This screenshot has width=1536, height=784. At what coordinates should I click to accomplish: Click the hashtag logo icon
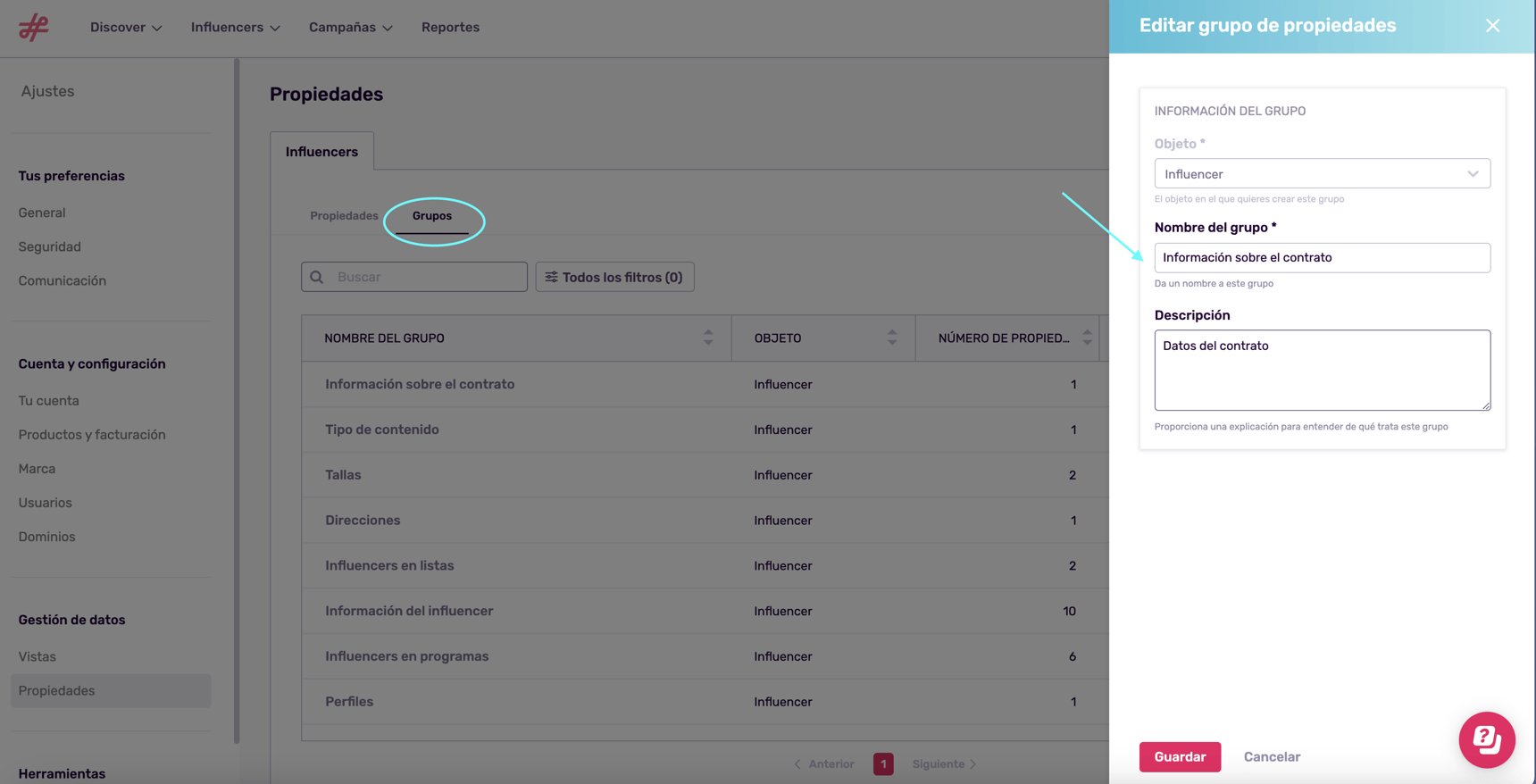click(34, 28)
